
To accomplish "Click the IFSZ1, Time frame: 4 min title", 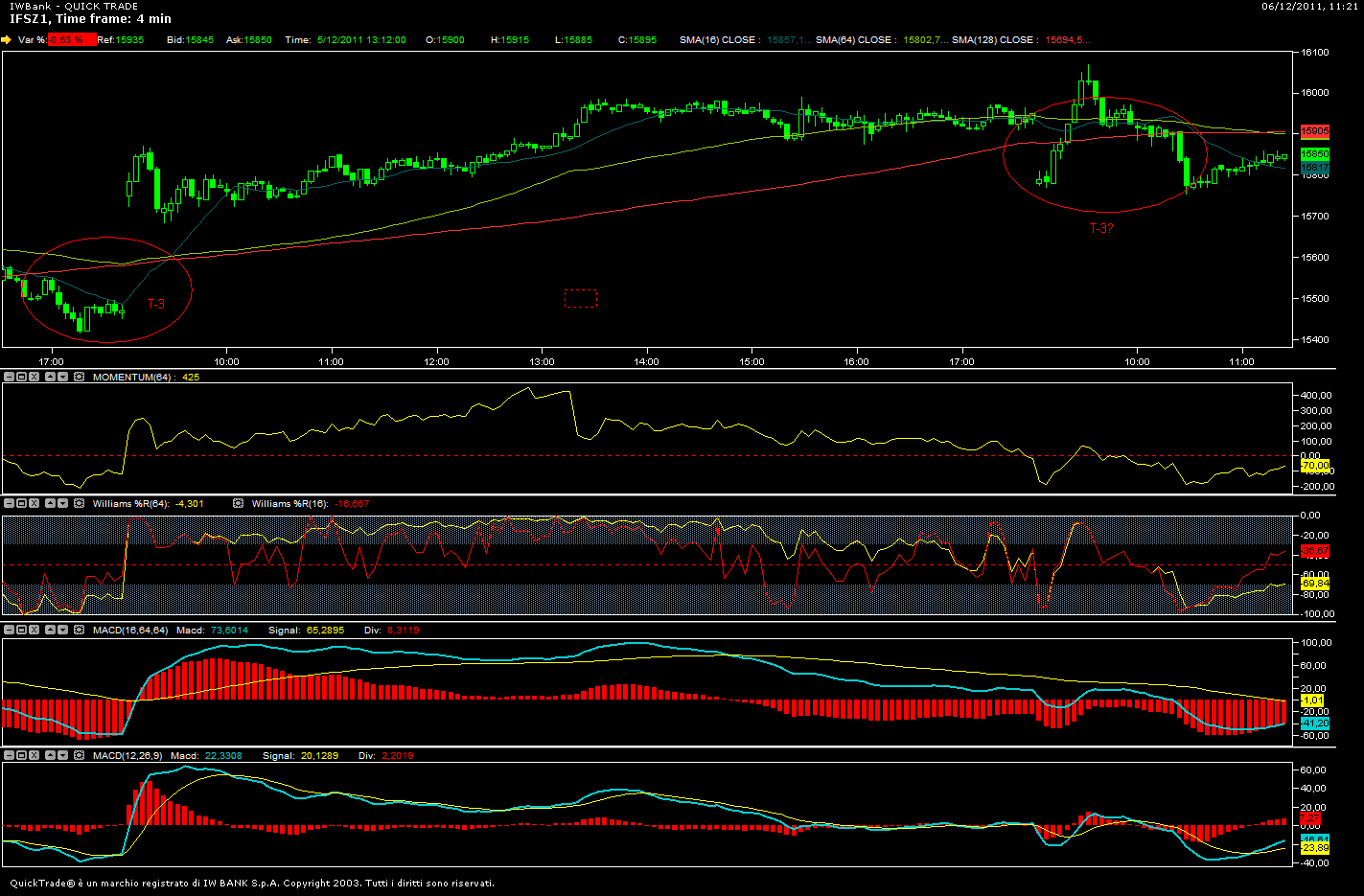I will point(91,19).
